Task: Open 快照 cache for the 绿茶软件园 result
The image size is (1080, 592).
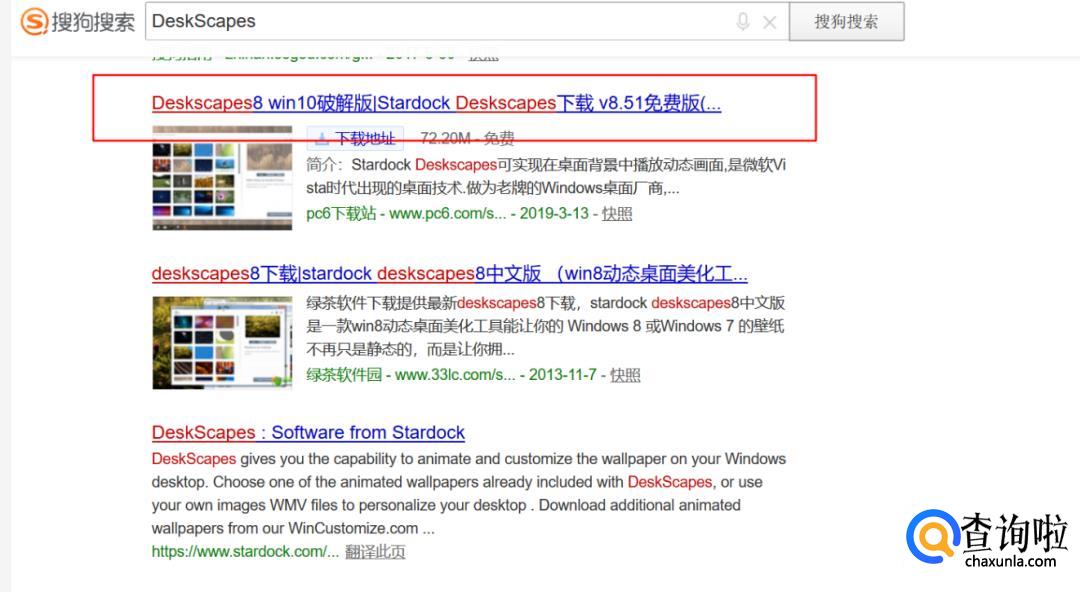Action: (x=625, y=375)
